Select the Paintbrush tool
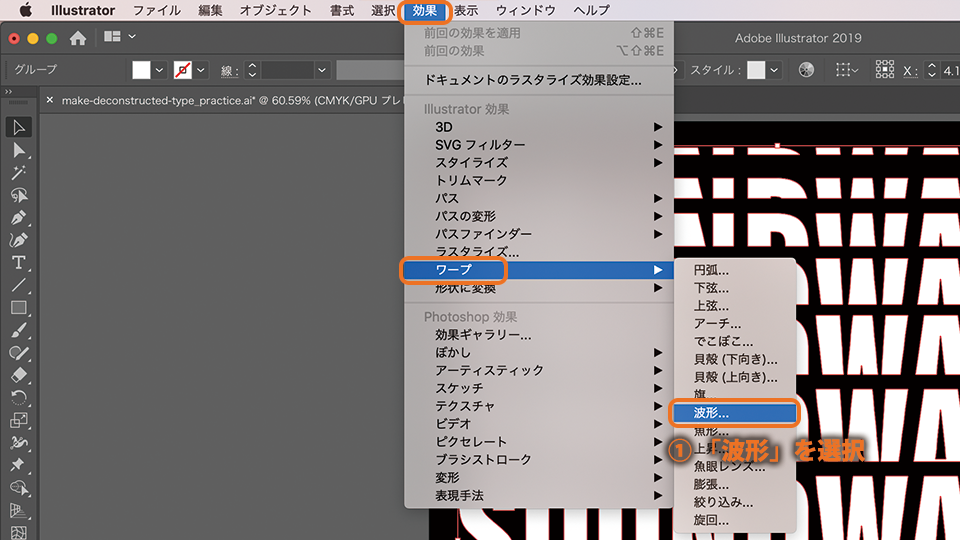 coord(18,331)
